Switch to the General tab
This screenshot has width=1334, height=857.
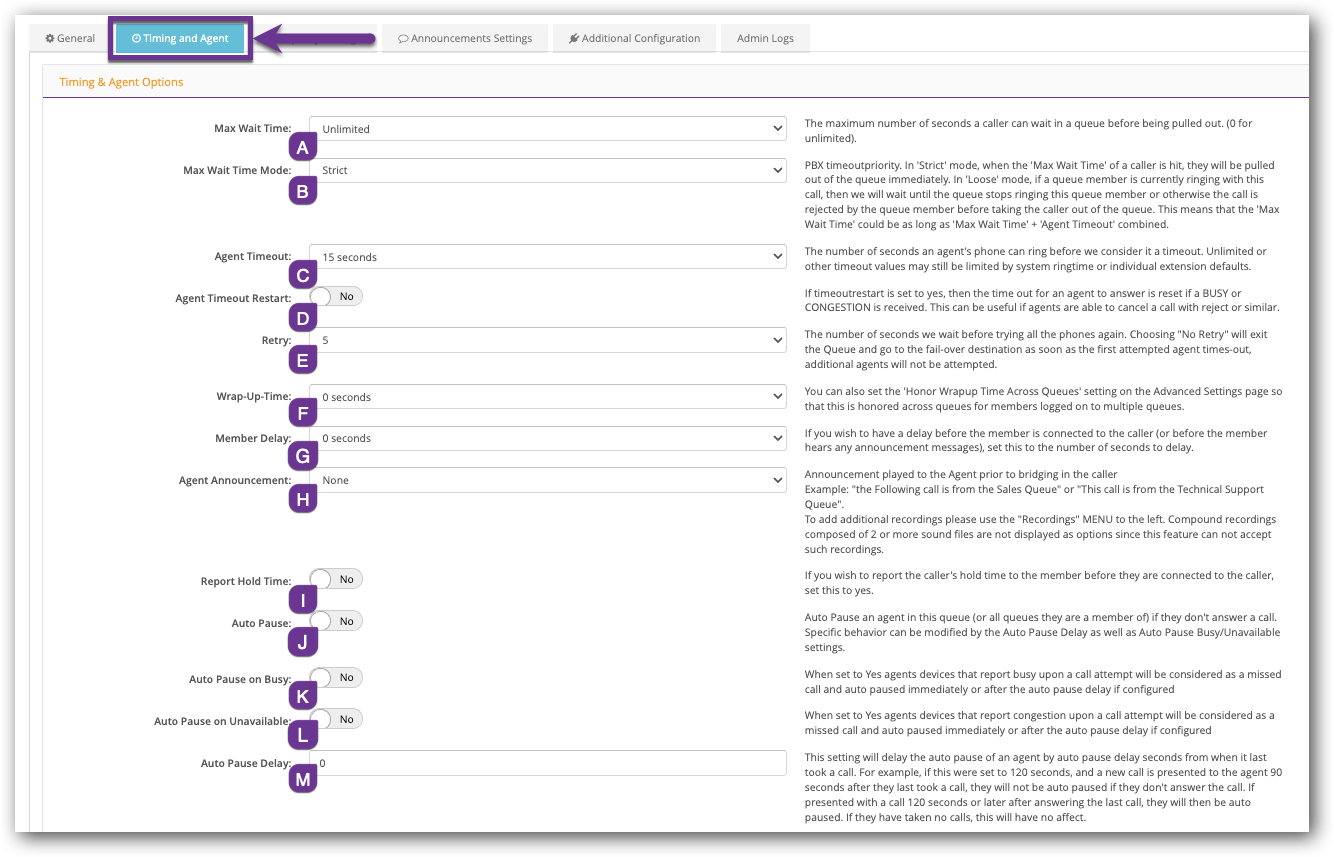[x=68, y=38]
